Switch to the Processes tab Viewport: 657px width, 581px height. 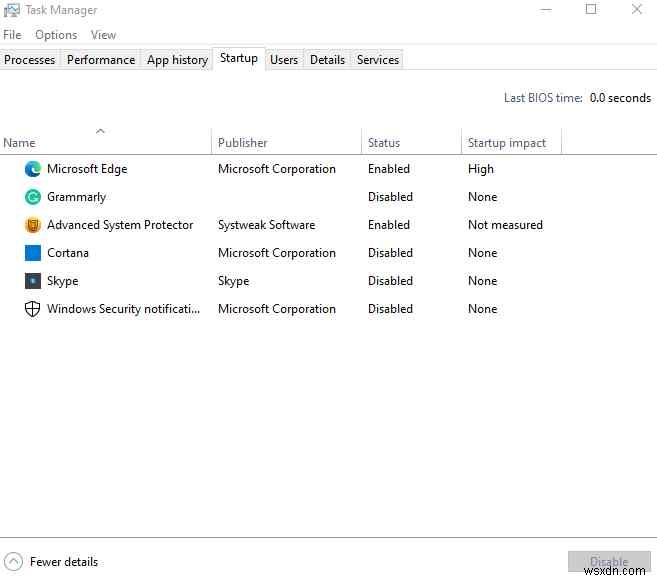[30, 60]
